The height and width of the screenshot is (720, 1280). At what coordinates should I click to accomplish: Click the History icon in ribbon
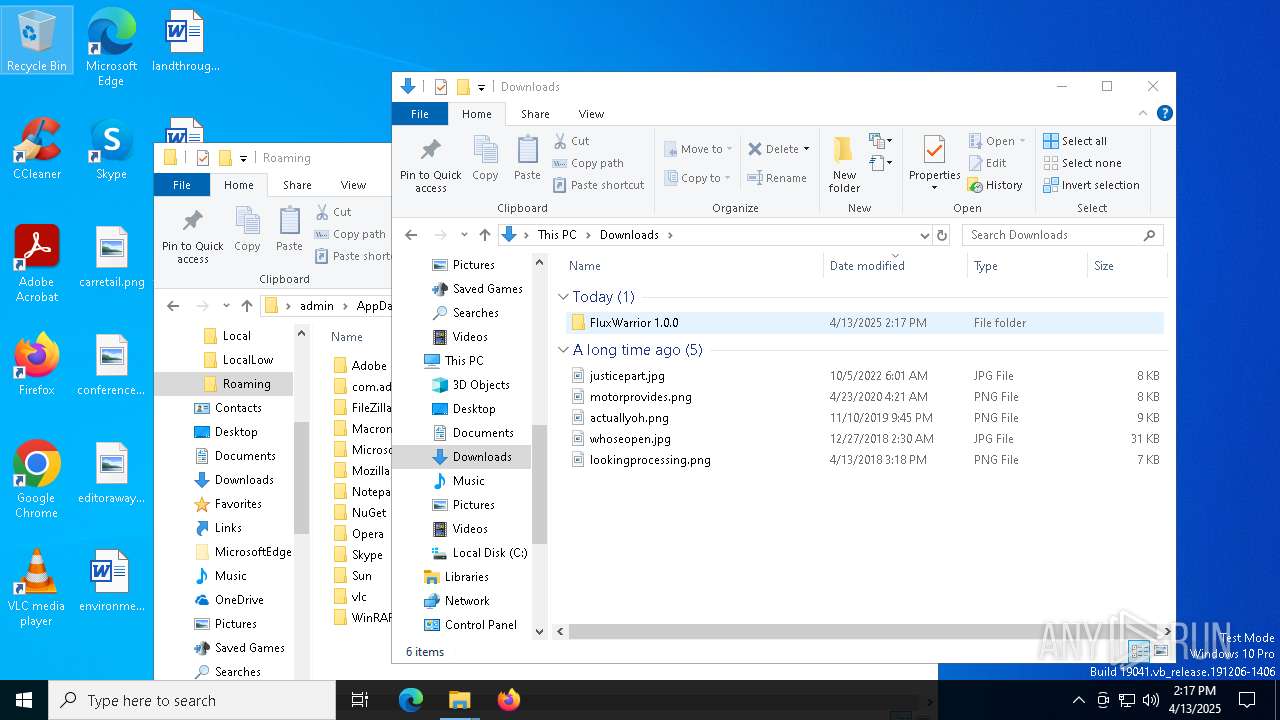995,185
